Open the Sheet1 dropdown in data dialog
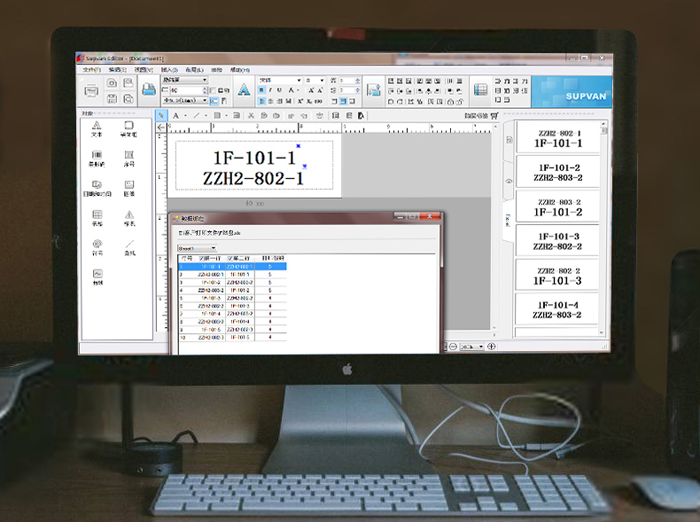The width and height of the screenshot is (700, 522). [196, 247]
